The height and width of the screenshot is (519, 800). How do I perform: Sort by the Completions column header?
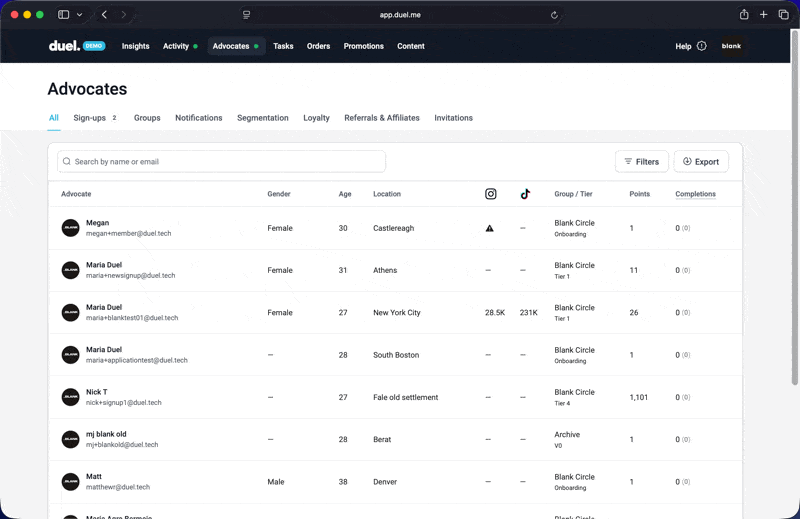tap(695, 194)
